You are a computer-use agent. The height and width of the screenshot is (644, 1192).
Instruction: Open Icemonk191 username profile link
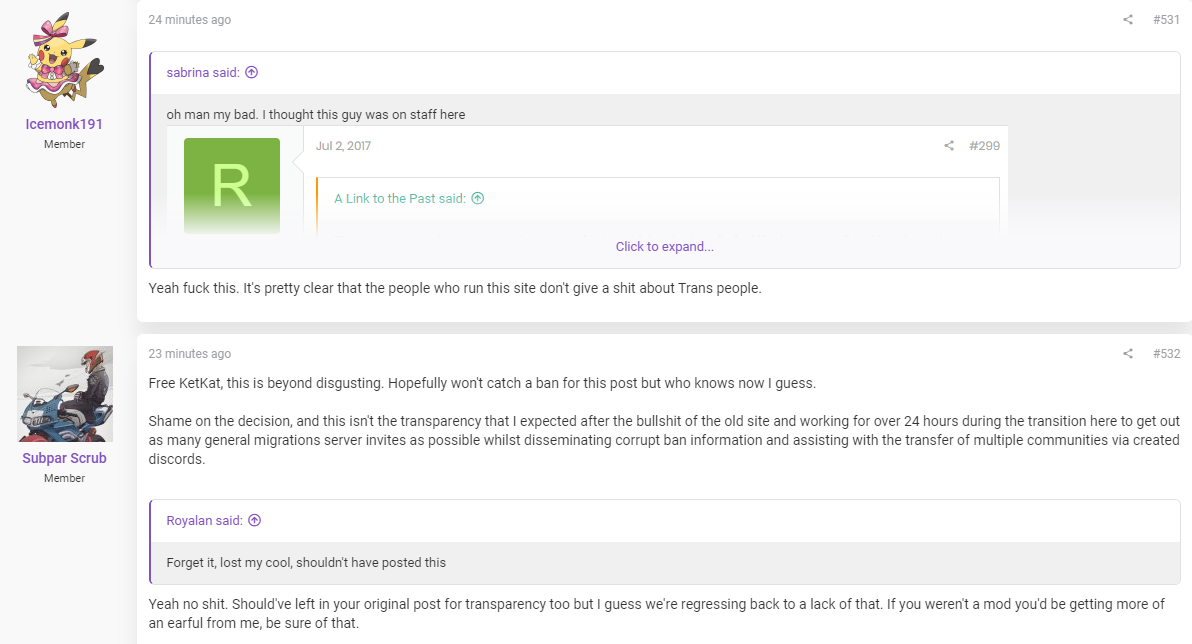[x=64, y=124]
